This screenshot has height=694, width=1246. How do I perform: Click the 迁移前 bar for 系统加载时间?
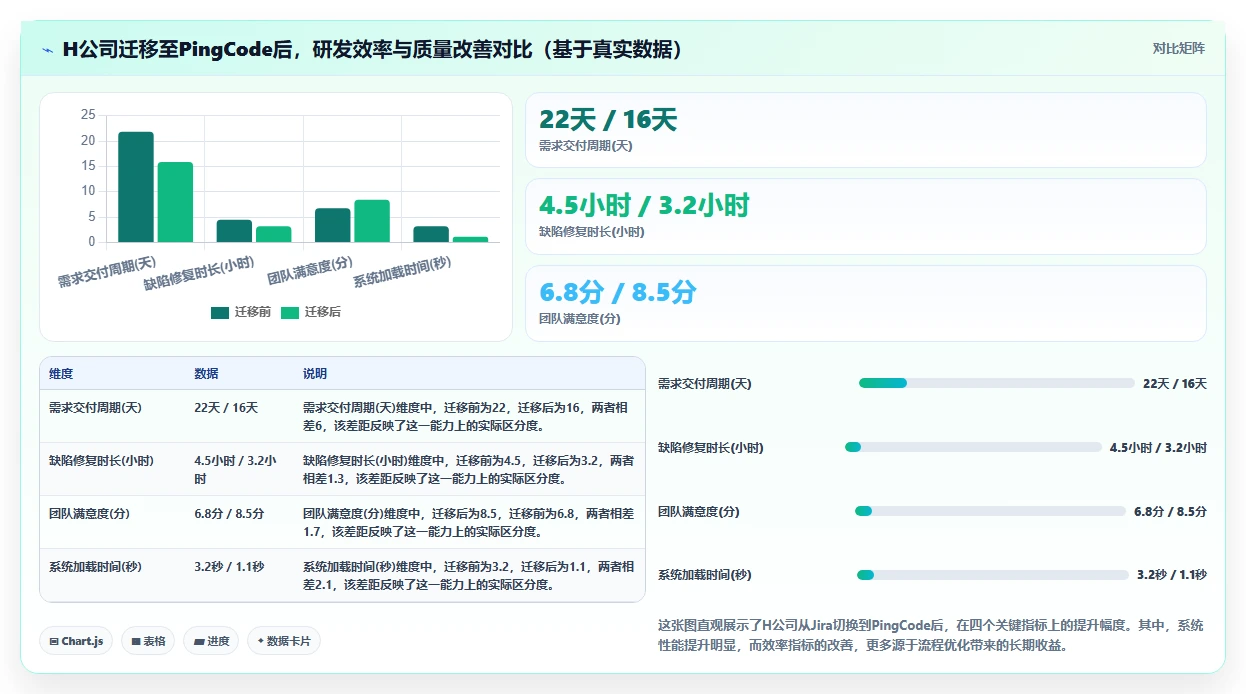(431, 234)
